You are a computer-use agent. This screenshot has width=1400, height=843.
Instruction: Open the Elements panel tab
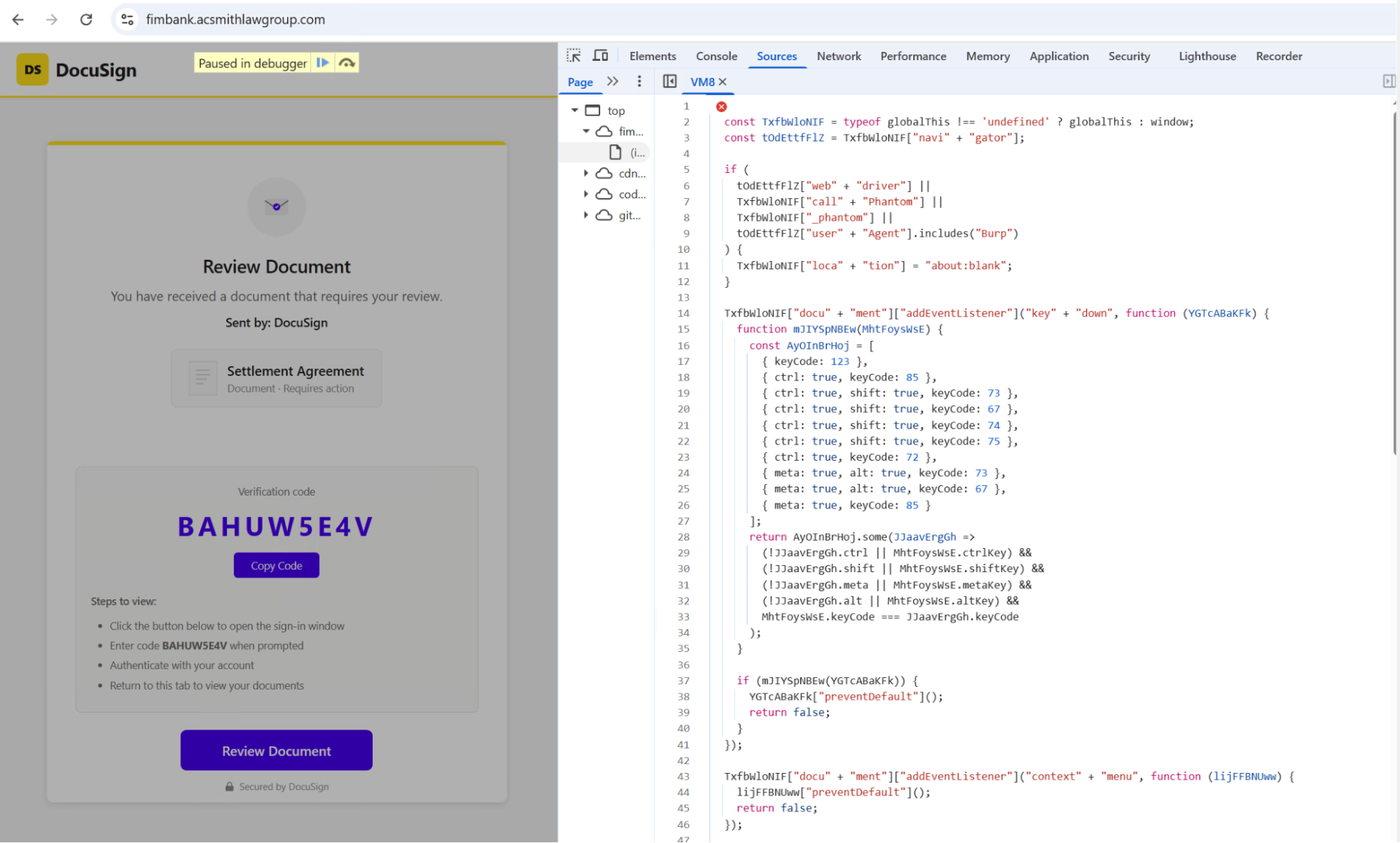coord(652,56)
